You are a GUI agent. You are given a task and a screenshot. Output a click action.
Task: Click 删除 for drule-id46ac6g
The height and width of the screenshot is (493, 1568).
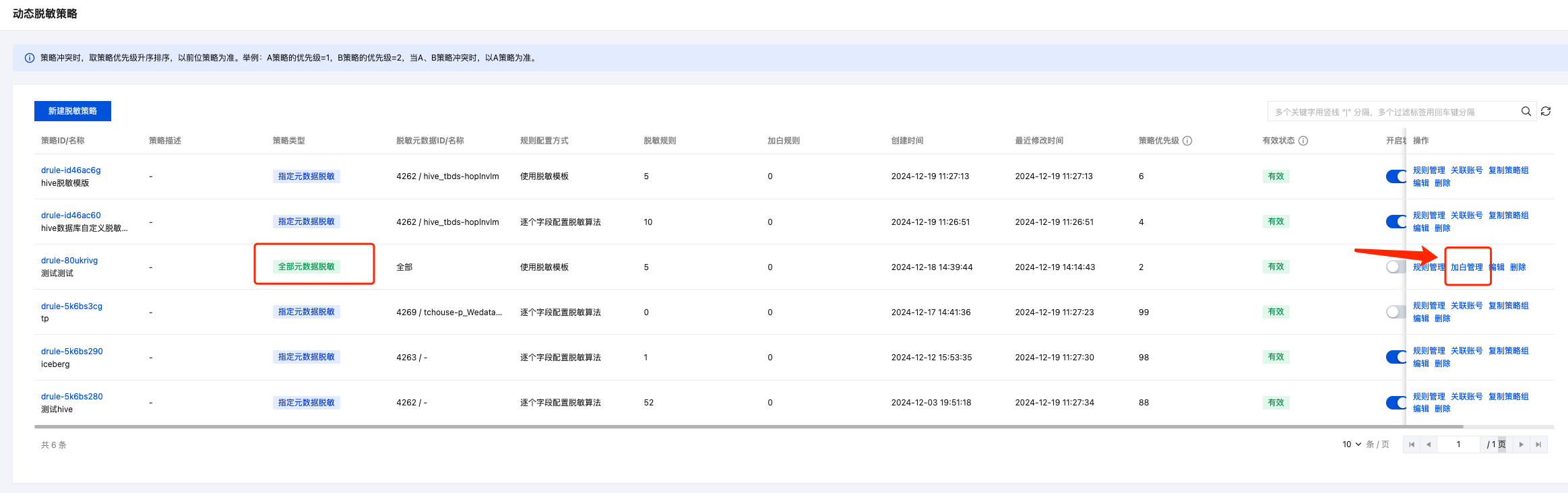1443,183
